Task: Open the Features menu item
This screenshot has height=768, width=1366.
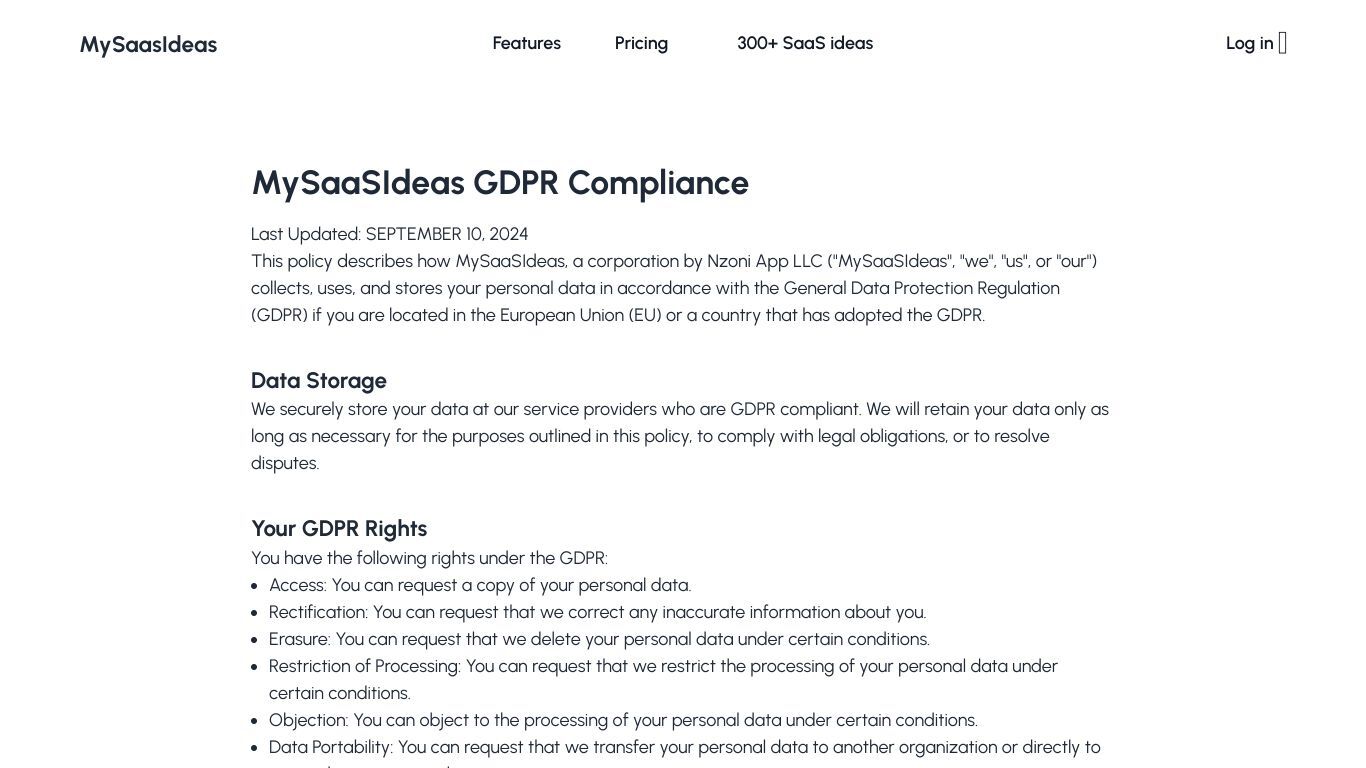Action: click(x=526, y=43)
